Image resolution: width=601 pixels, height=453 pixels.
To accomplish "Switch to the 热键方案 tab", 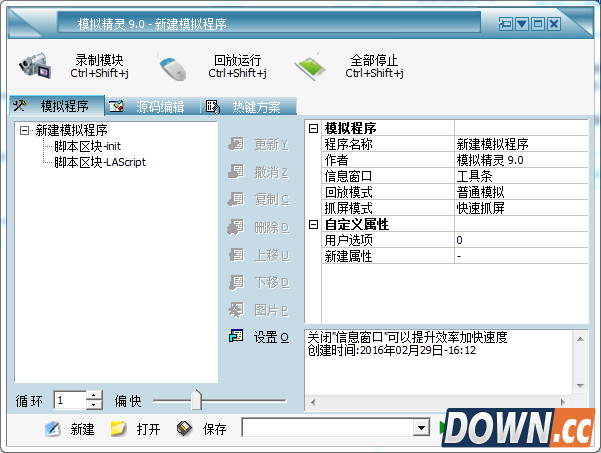I will pyautogui.click(x=248, y=106).
